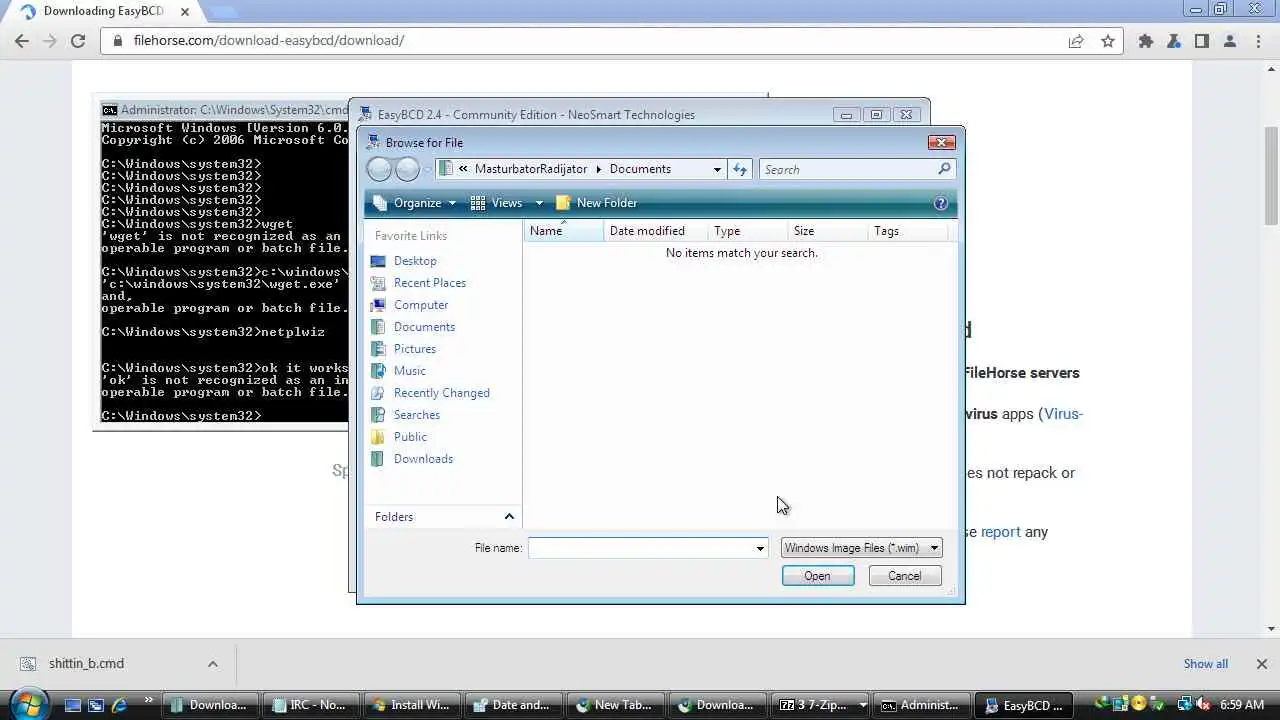
Task: Open the Windows Image Files type dropdown
Action: click(x=861, y=548)
